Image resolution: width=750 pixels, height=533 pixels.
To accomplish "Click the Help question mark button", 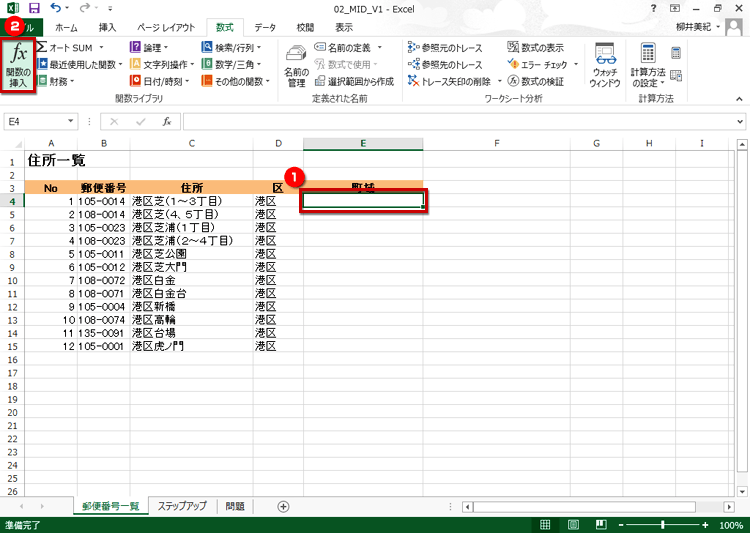I will tap(653, 8).
